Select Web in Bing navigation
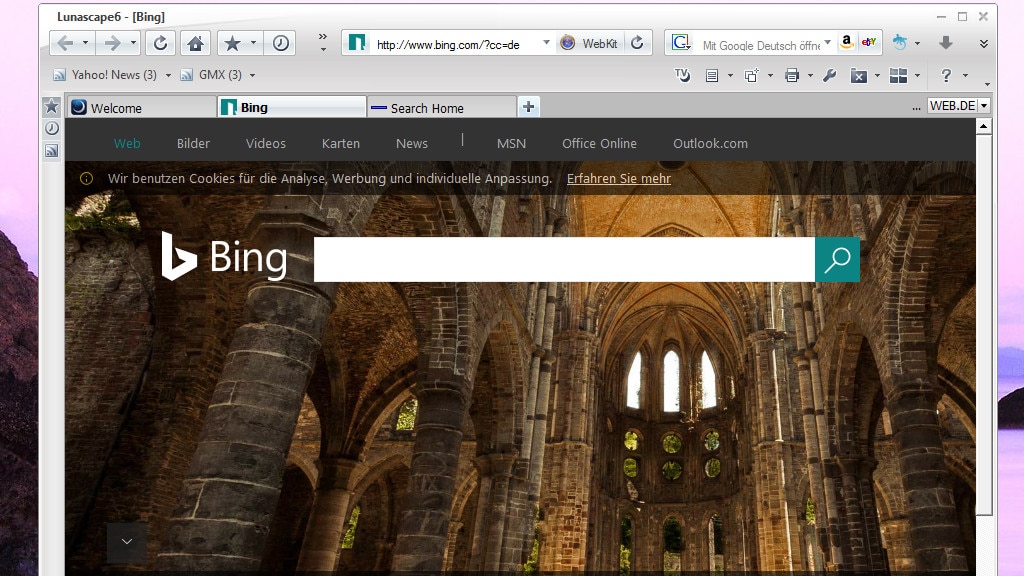The height and width of the screenshot is (576, 1024). click(127, 144)
